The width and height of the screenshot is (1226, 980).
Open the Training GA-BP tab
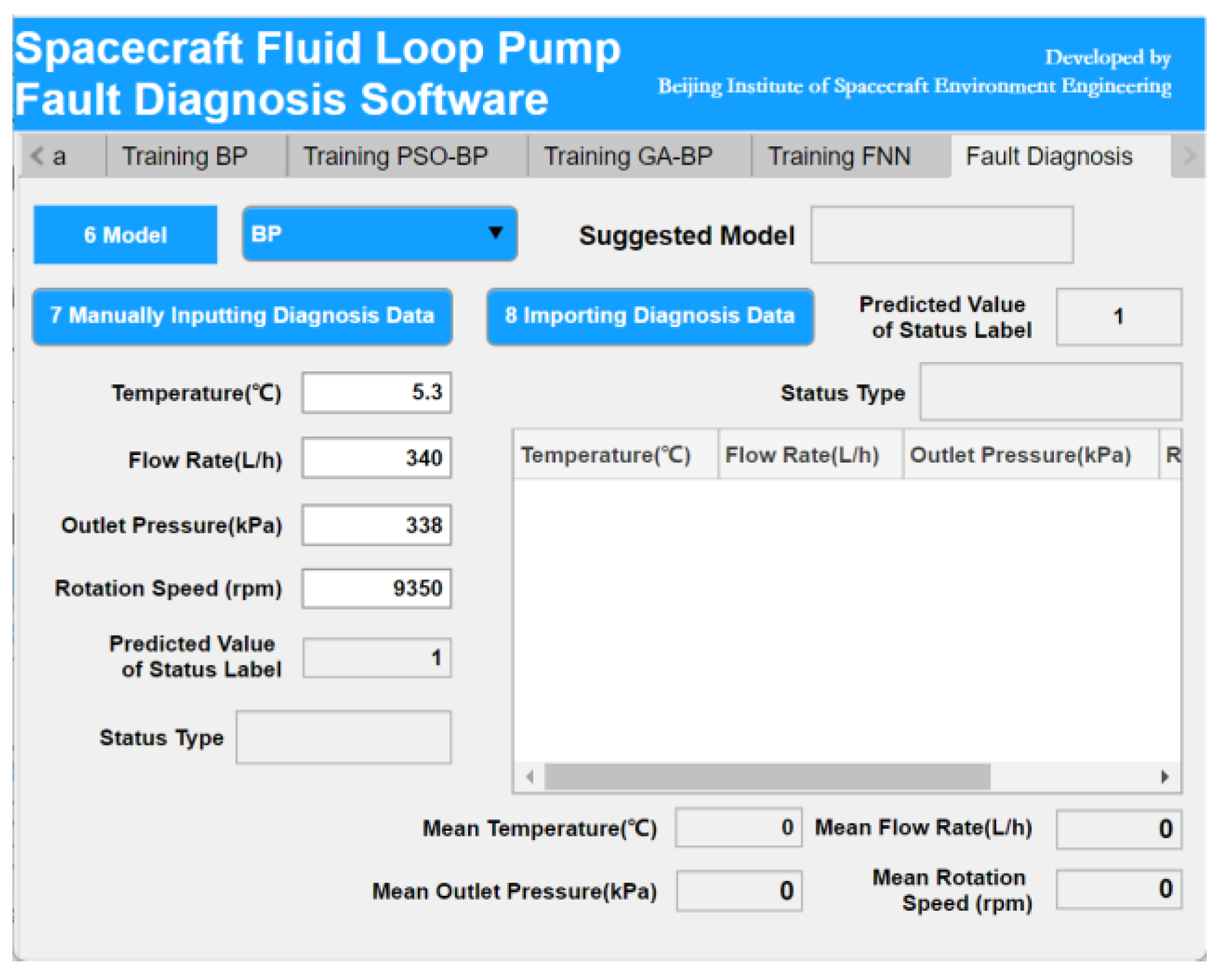(628, 156)
